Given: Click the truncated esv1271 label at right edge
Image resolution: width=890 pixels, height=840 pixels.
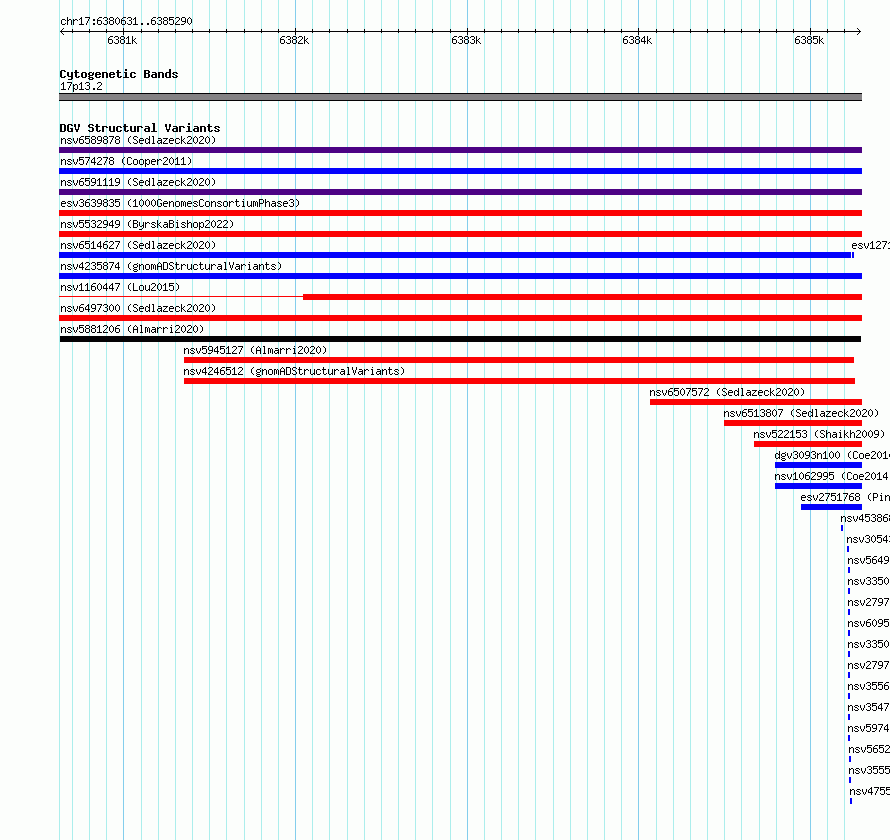Looking at the screenshot, I should tap(871, 245).
